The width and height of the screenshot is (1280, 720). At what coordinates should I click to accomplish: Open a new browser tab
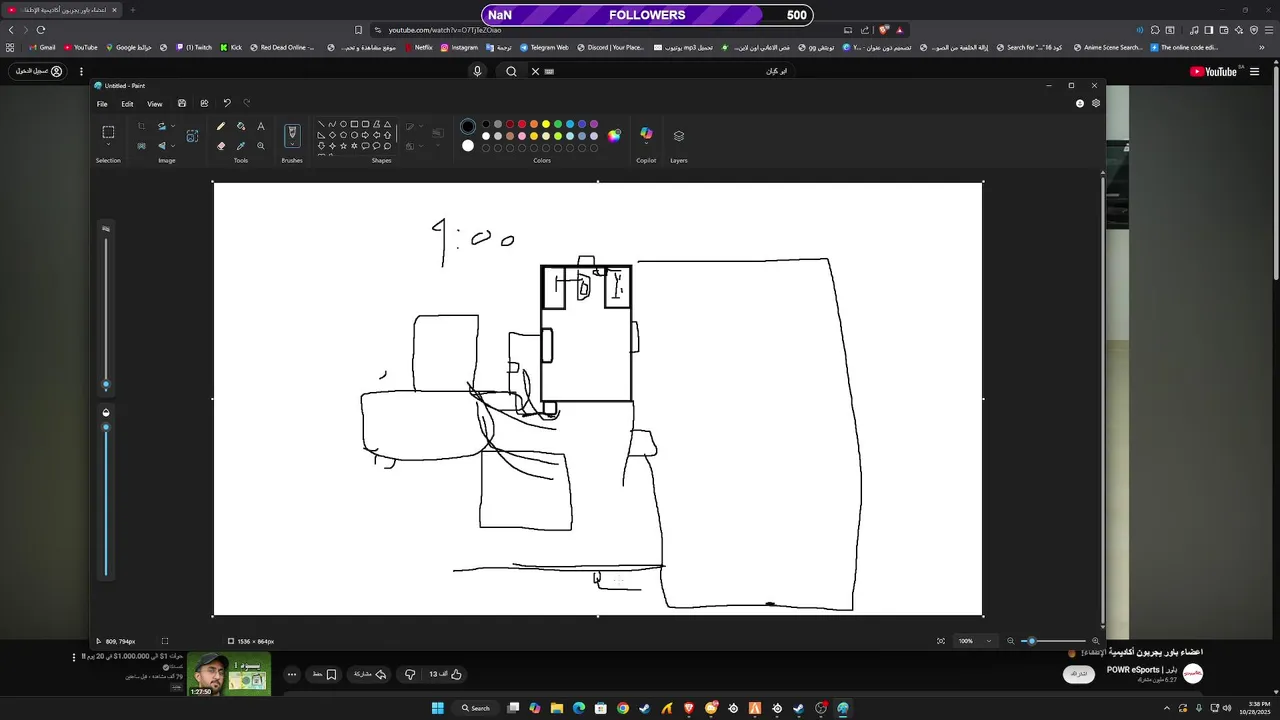coord(132,10)
